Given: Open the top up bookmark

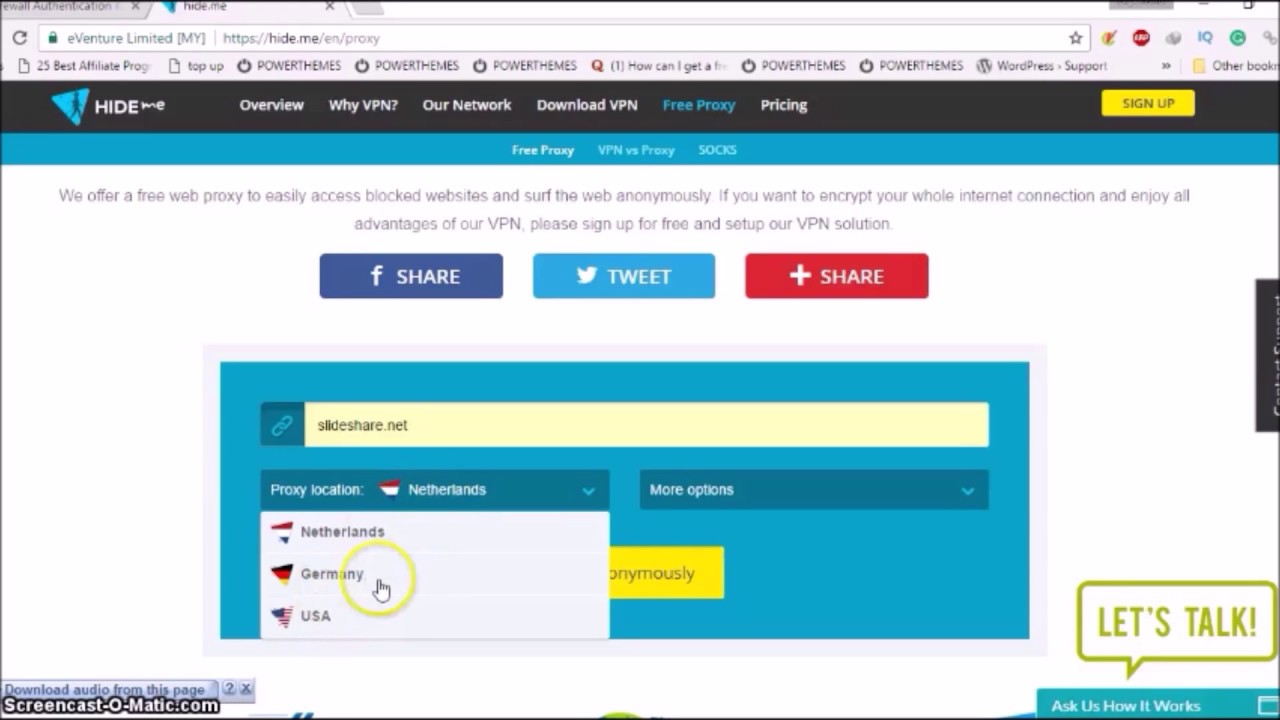Looking at the screenshot, I should [x=196, y=66].
